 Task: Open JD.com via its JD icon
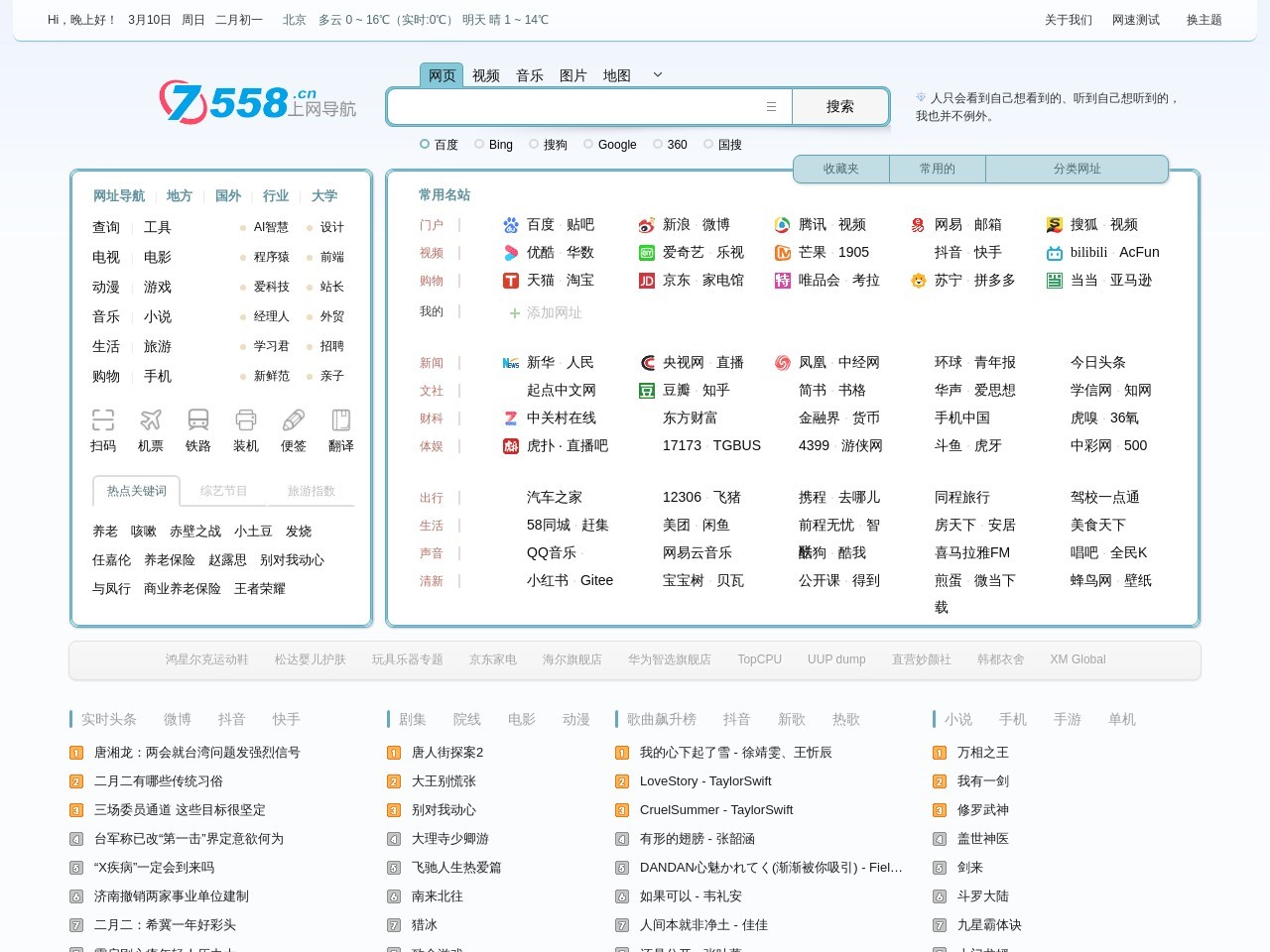[646, 281]
